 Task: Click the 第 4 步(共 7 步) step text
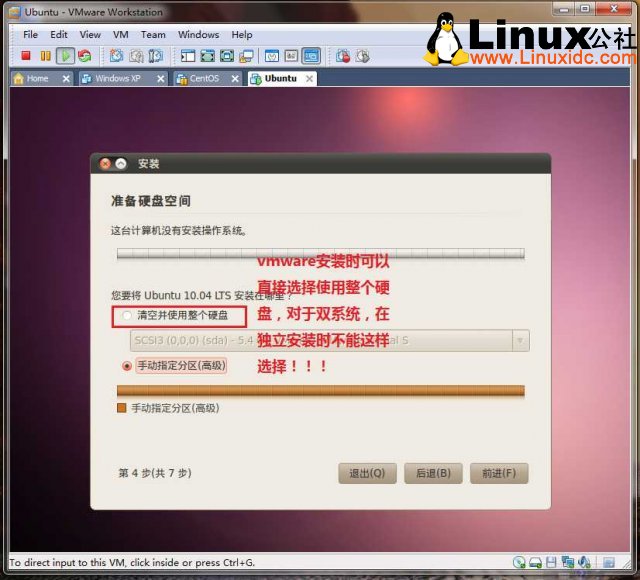[x=155, y=473]
